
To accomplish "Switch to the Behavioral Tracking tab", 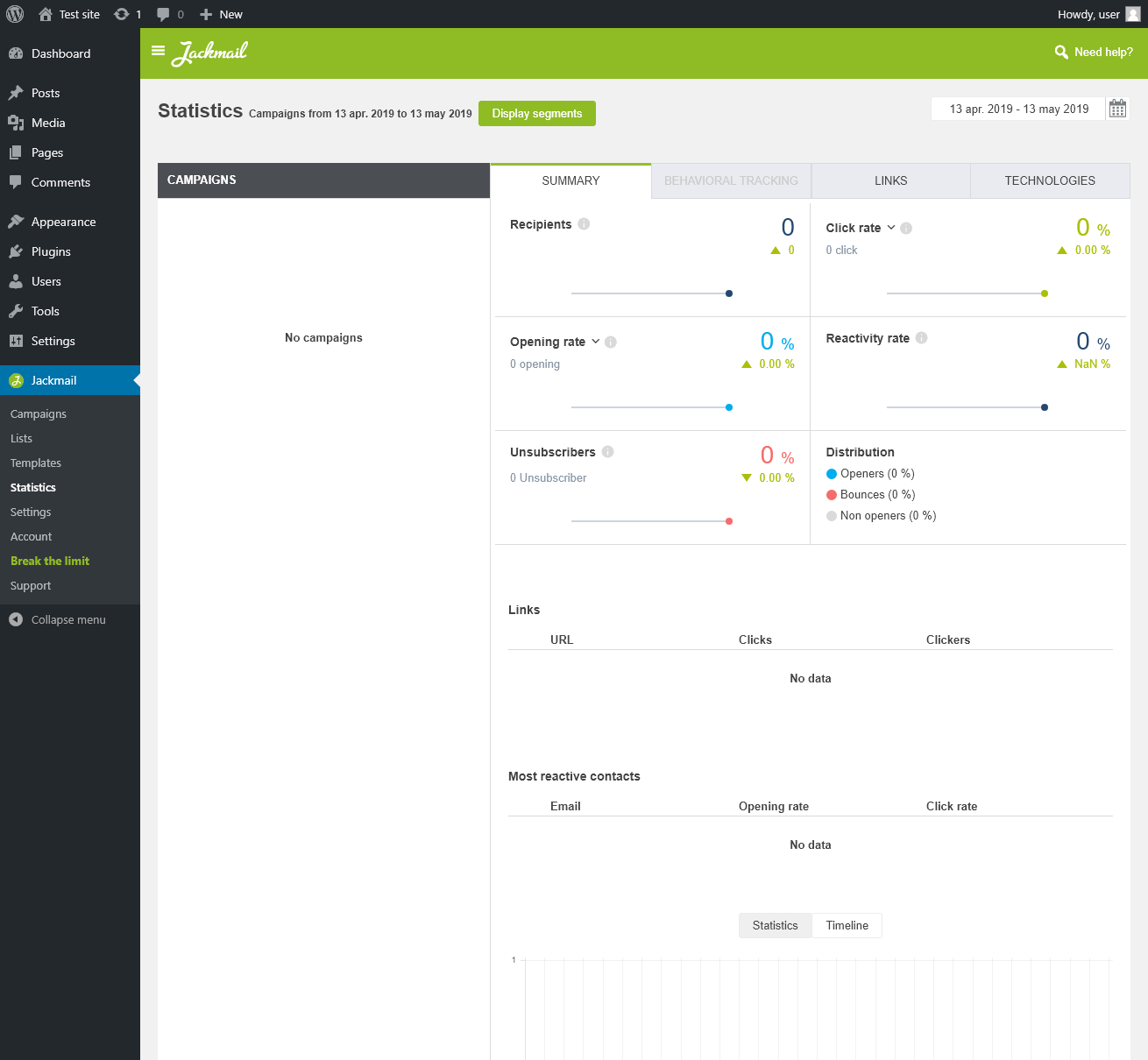I will (x=732, y=180).
